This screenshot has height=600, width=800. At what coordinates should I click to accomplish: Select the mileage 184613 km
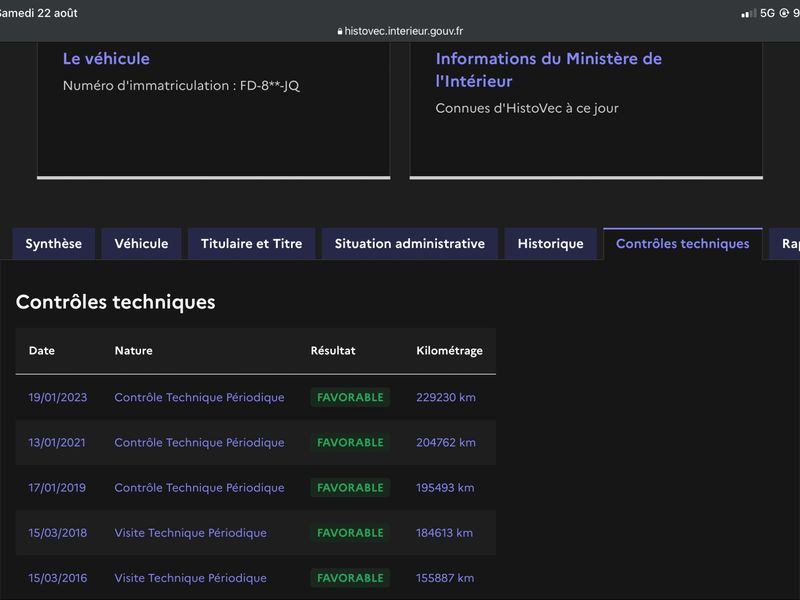pos(444,533)
